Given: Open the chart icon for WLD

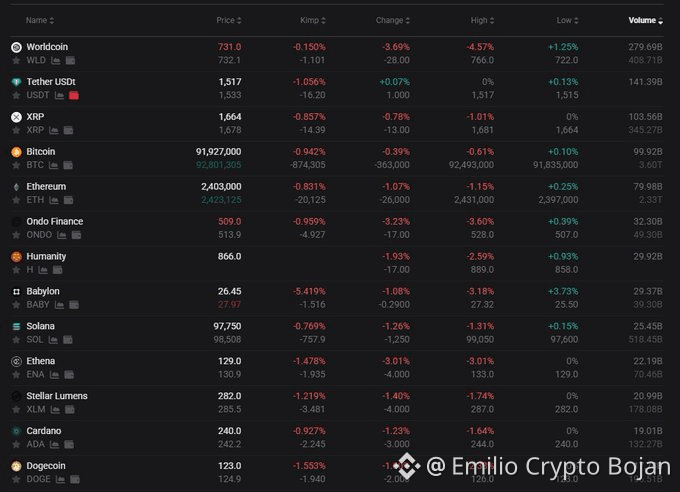Looking at the screenshot, I should click(x=56, y=60).
